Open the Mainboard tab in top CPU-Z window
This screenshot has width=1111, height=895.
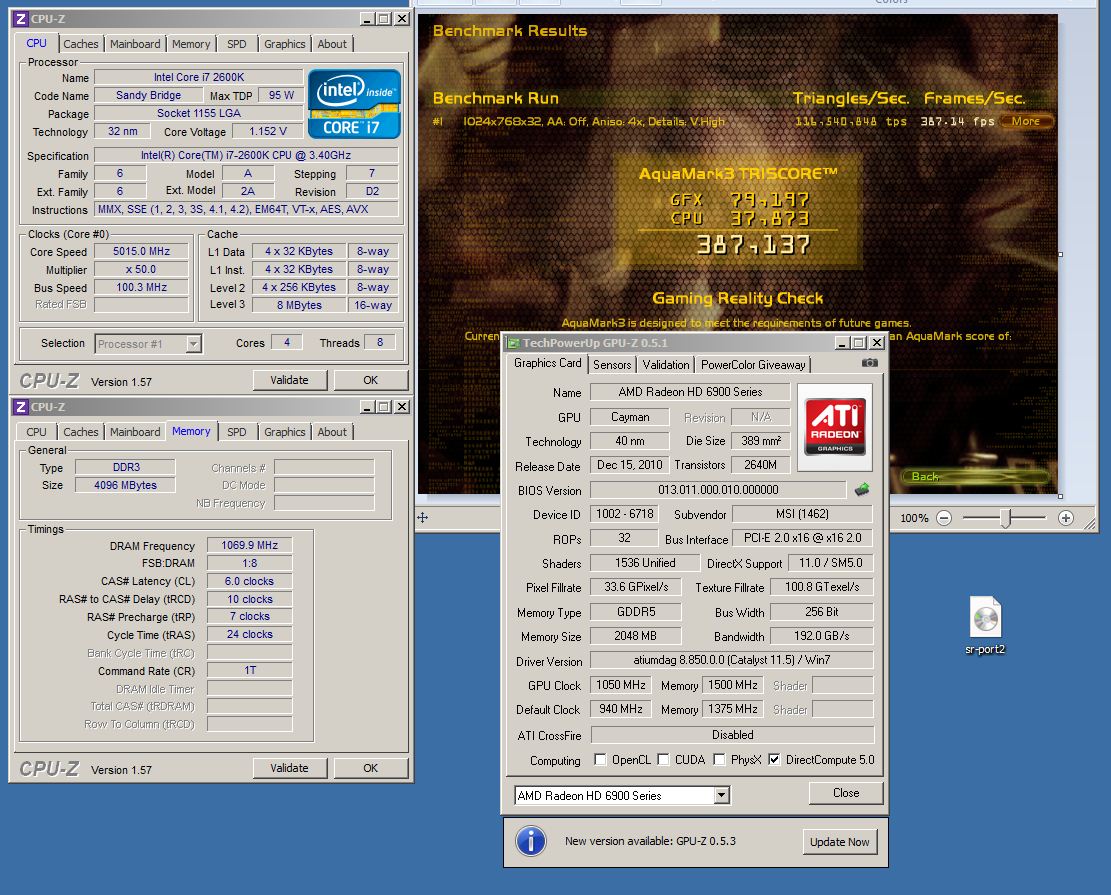[135, 44]
